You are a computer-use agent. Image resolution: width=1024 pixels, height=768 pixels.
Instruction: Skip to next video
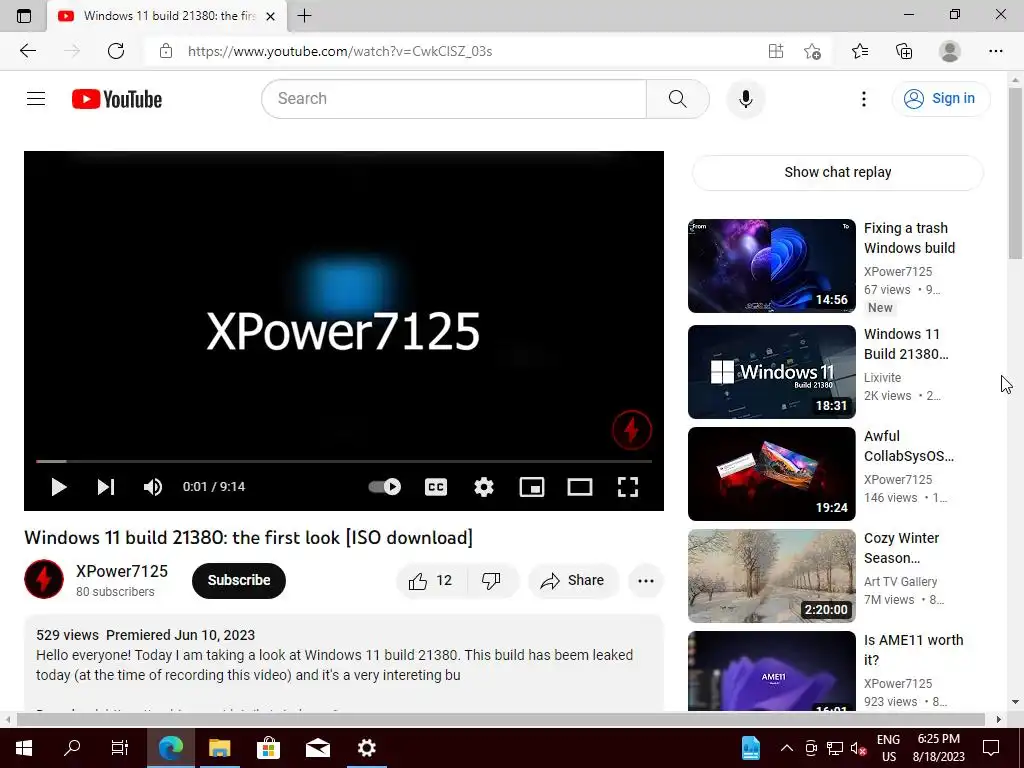click(x=106, y=487)
